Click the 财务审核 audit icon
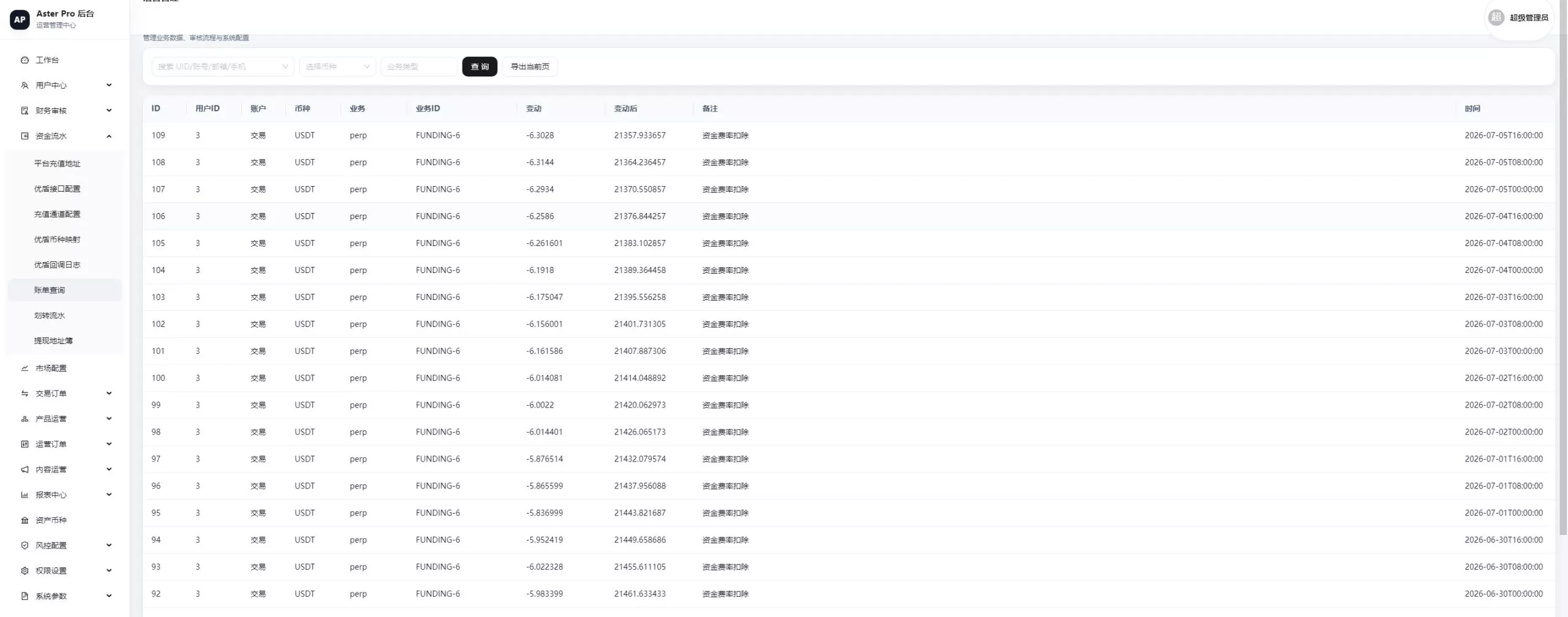Viewport: 1568px width, 617px height. [x=24, y=111]
